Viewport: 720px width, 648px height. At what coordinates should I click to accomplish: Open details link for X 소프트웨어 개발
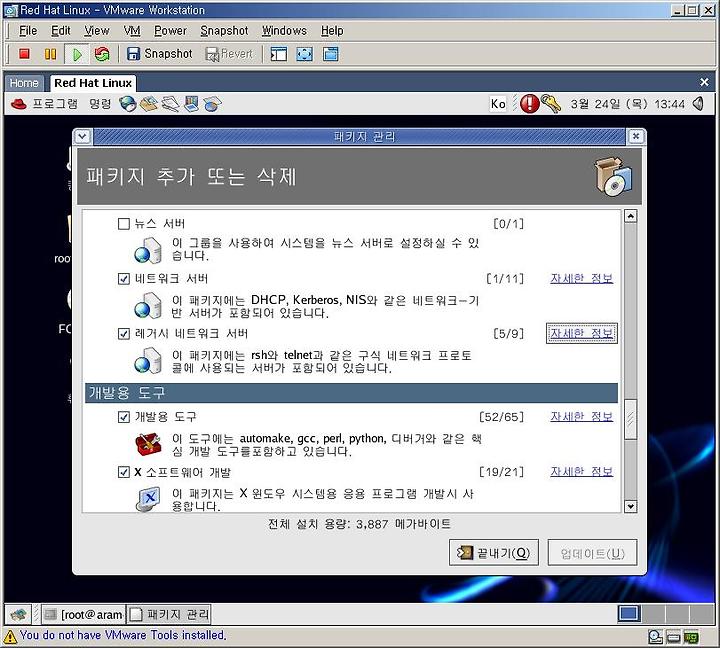pos(581,472)
